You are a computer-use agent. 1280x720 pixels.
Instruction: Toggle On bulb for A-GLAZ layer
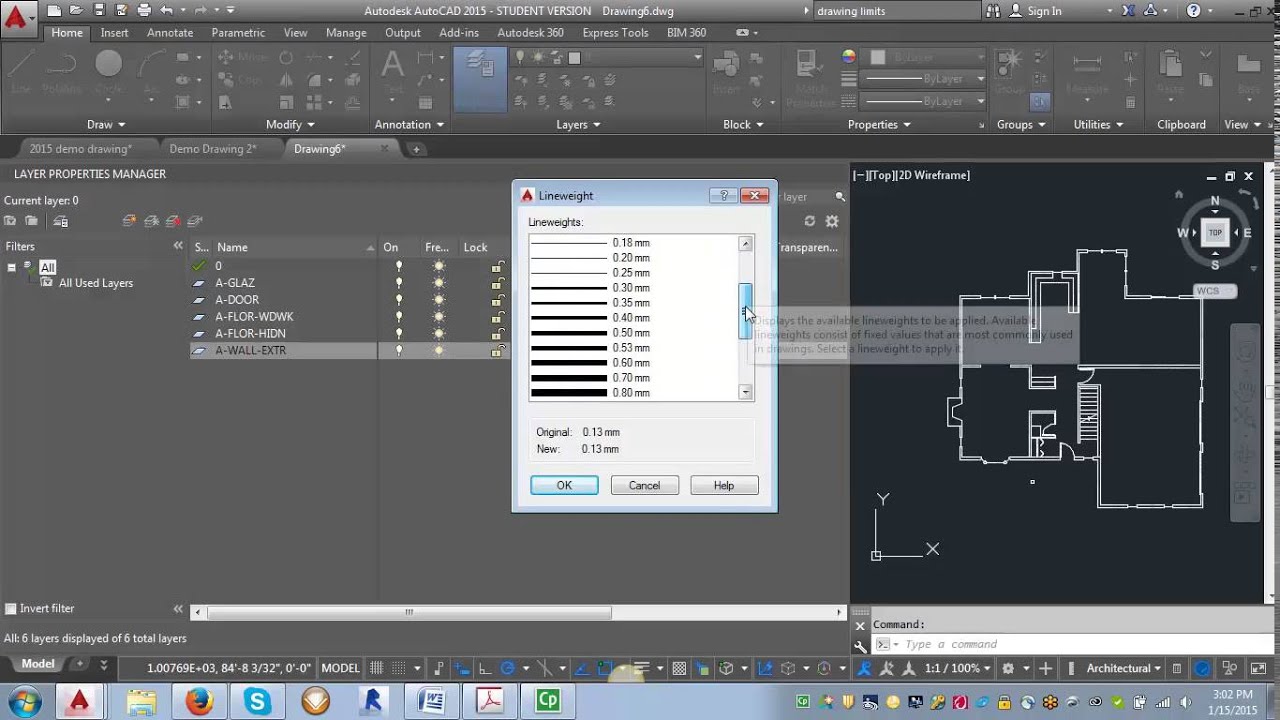(x=398, y=283)
